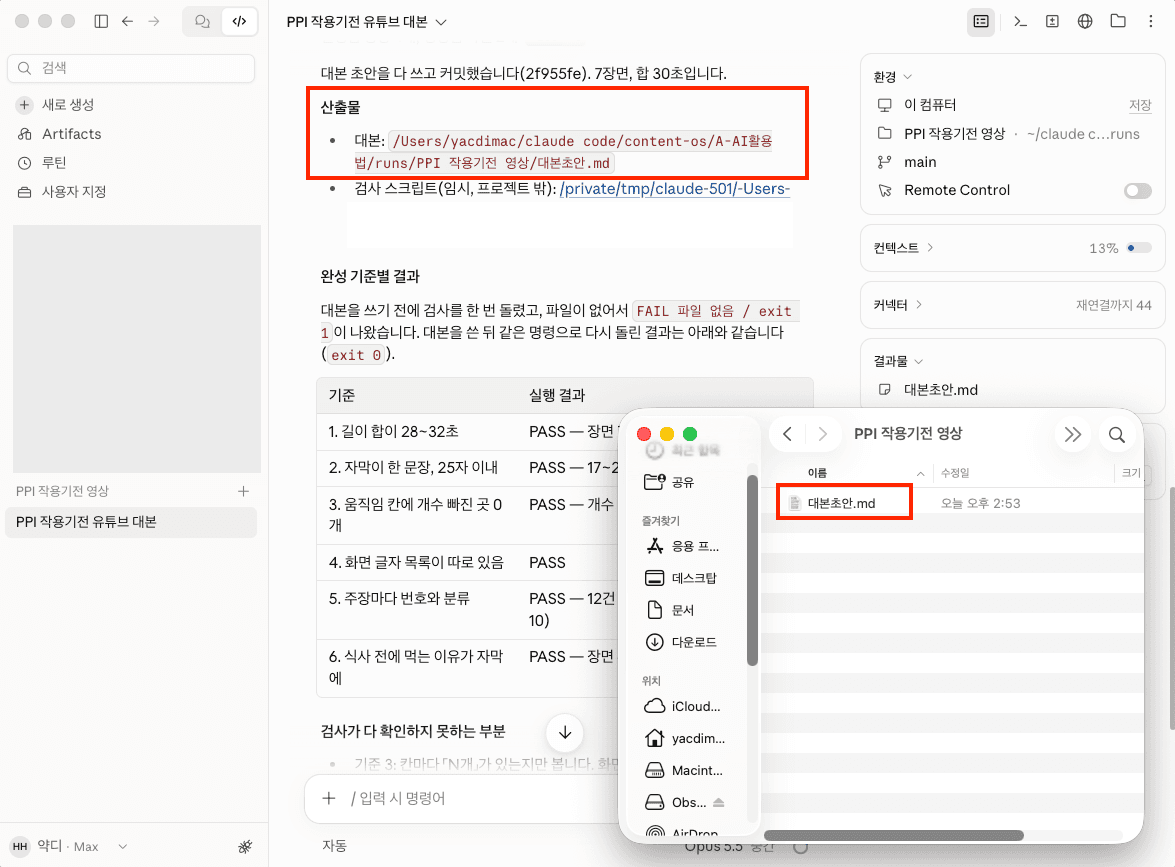This screenshot has width=1175, height=867.
Task: Go back with the left arrow
Action: 127,22
